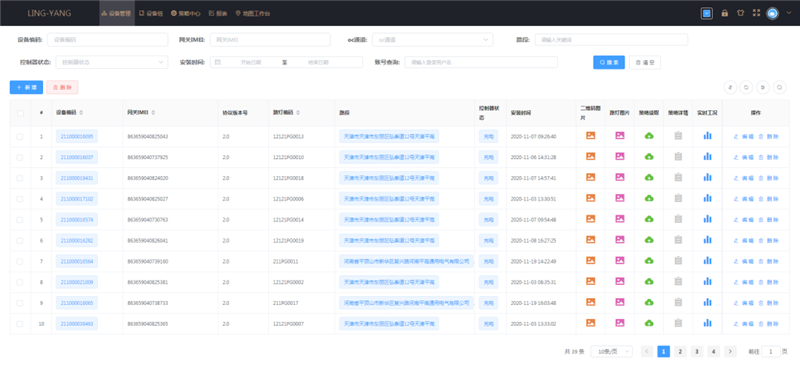
Task: Click the round refresh icon above the table
Action: tap(747, 87)
